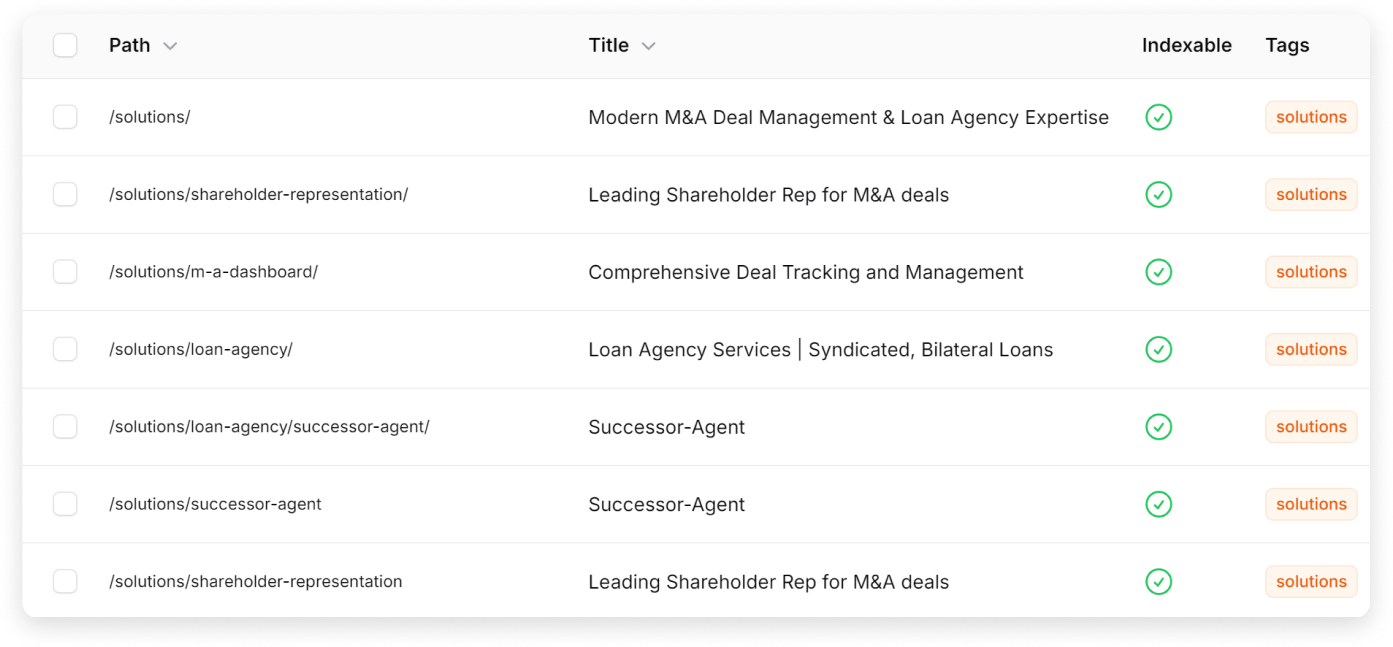Open the Title column sort dropdown
This screenshot has height=647, width=1393.
click(648, 46)
